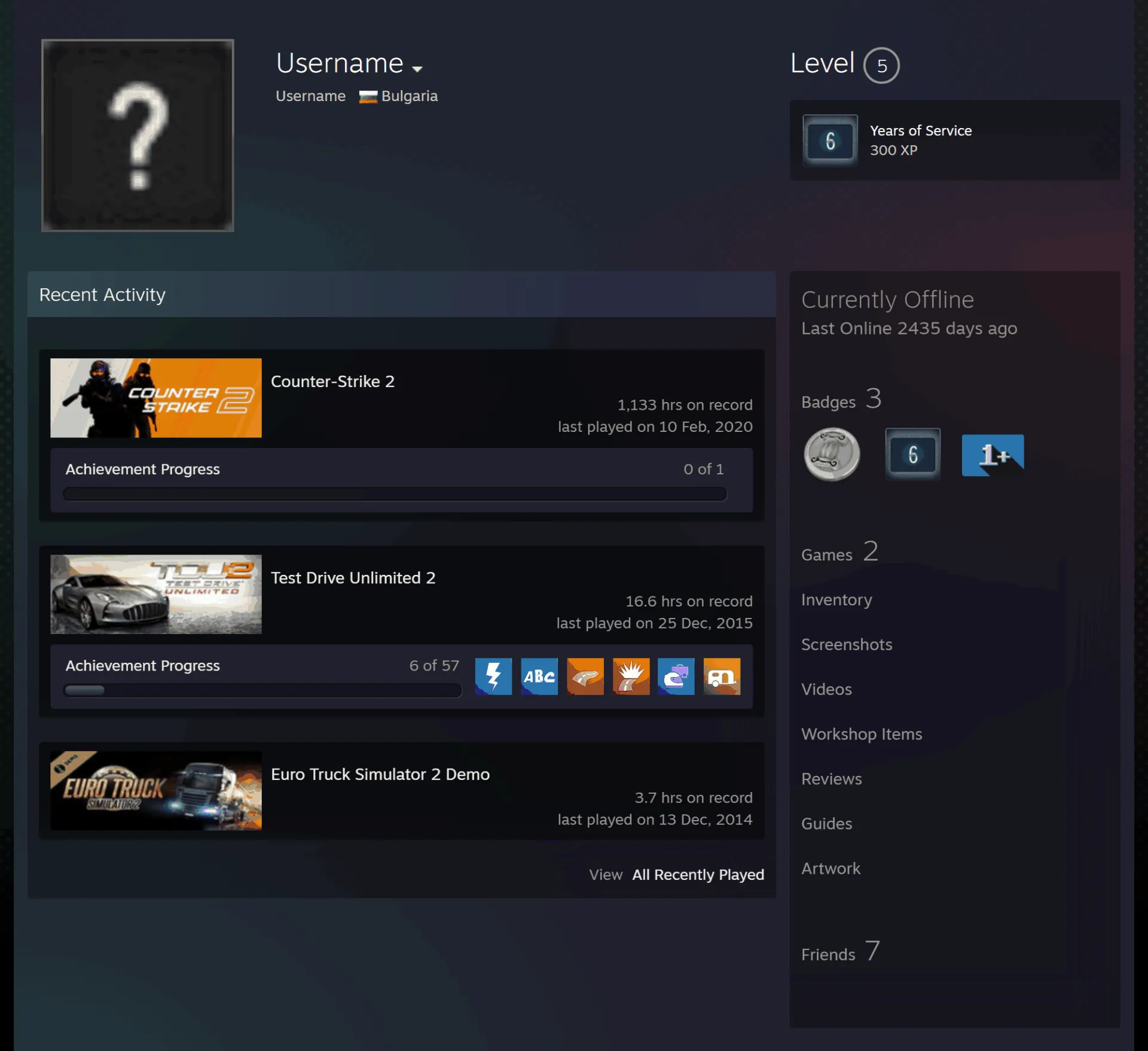
Task: Open the silver pillar community badge
Action: 832,454
